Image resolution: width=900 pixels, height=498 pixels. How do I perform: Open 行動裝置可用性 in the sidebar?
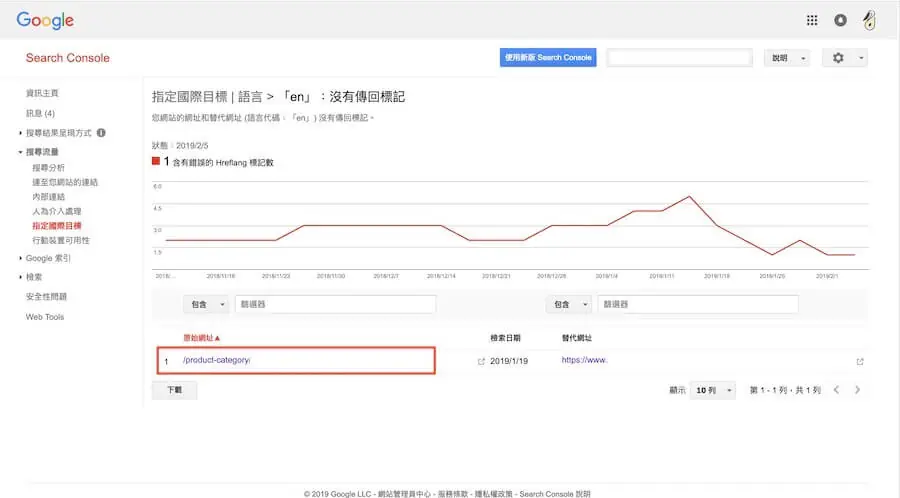point(61,240)
